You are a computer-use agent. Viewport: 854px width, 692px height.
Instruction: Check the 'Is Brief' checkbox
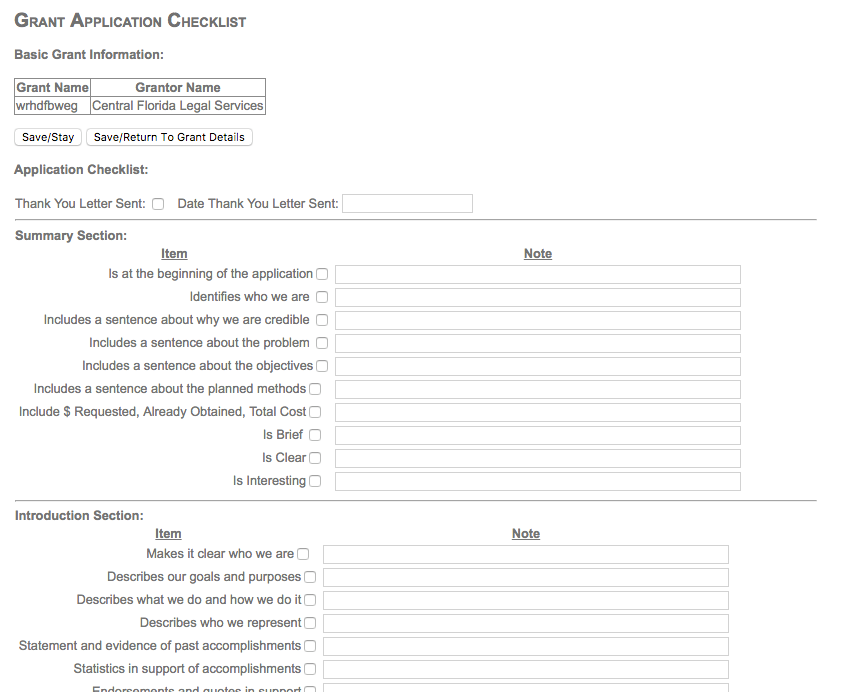coord(315,435)
